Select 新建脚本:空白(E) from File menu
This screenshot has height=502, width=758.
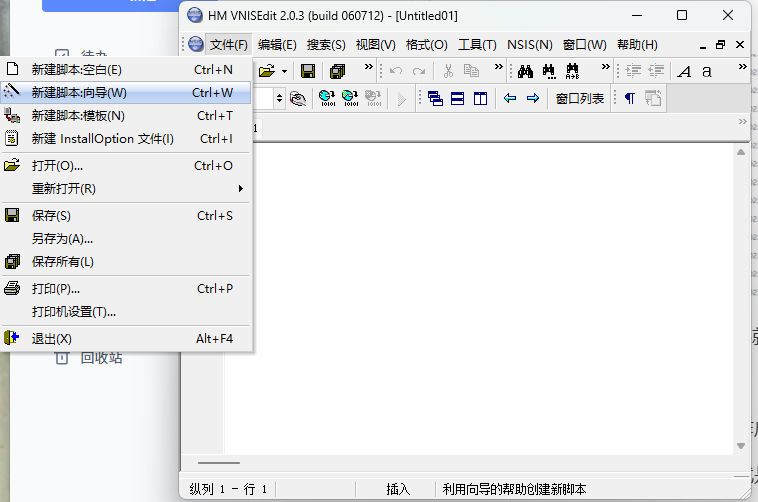(x=126, y=70)
